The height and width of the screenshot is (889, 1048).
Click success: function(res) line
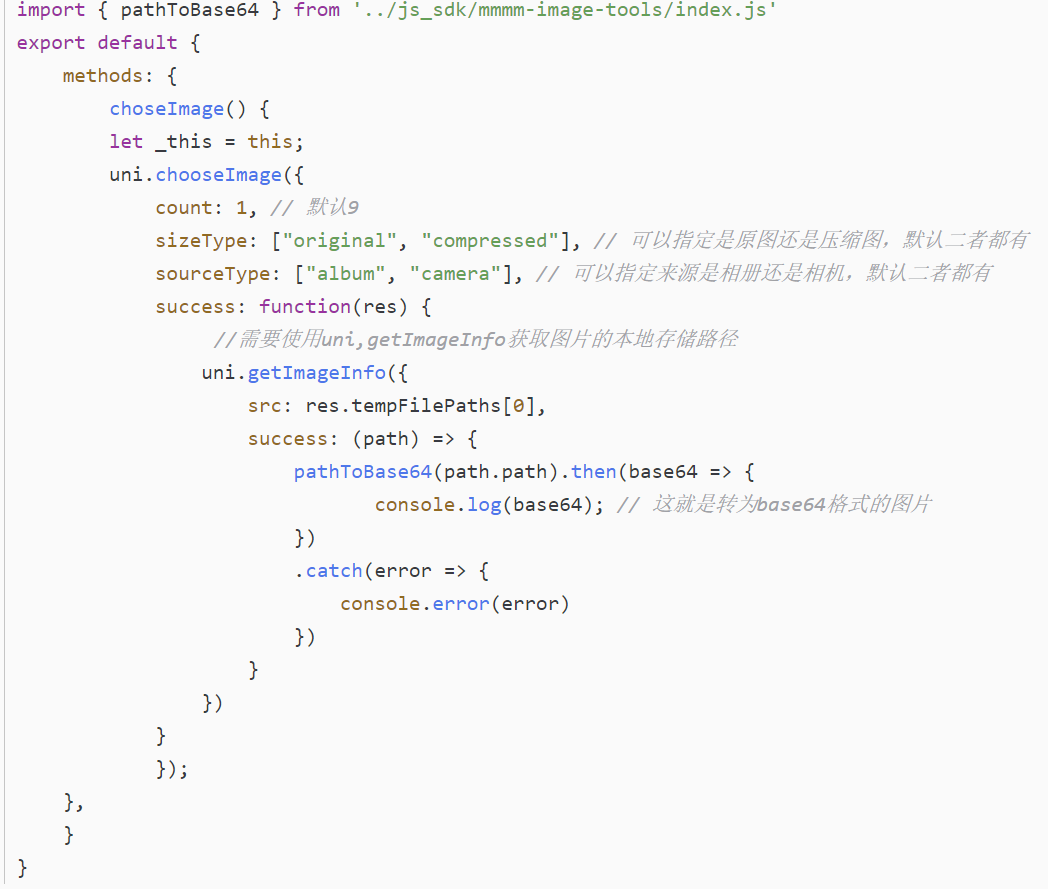(x=293, y=307)
